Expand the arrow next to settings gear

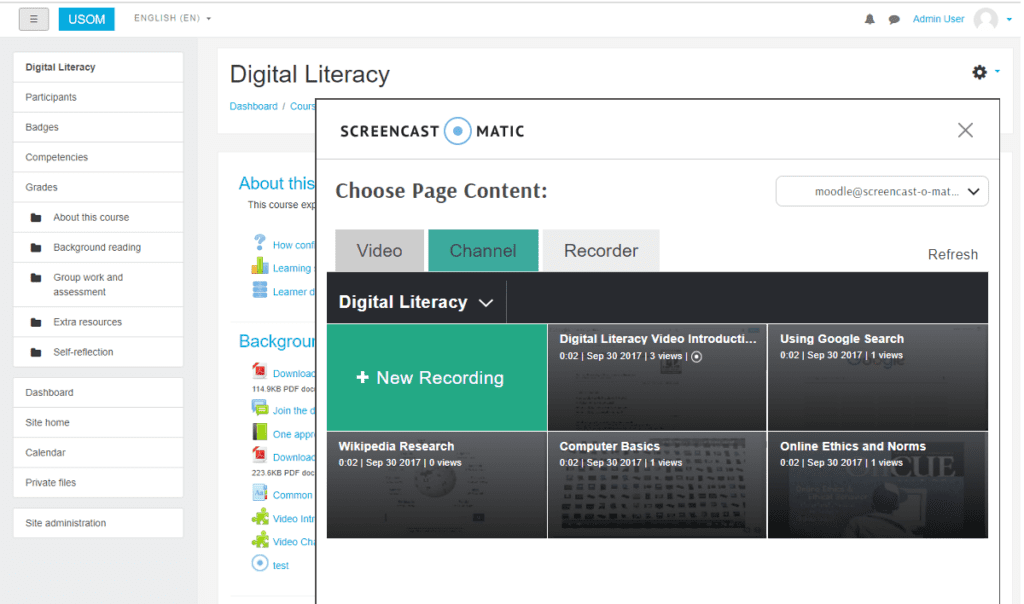997,71
